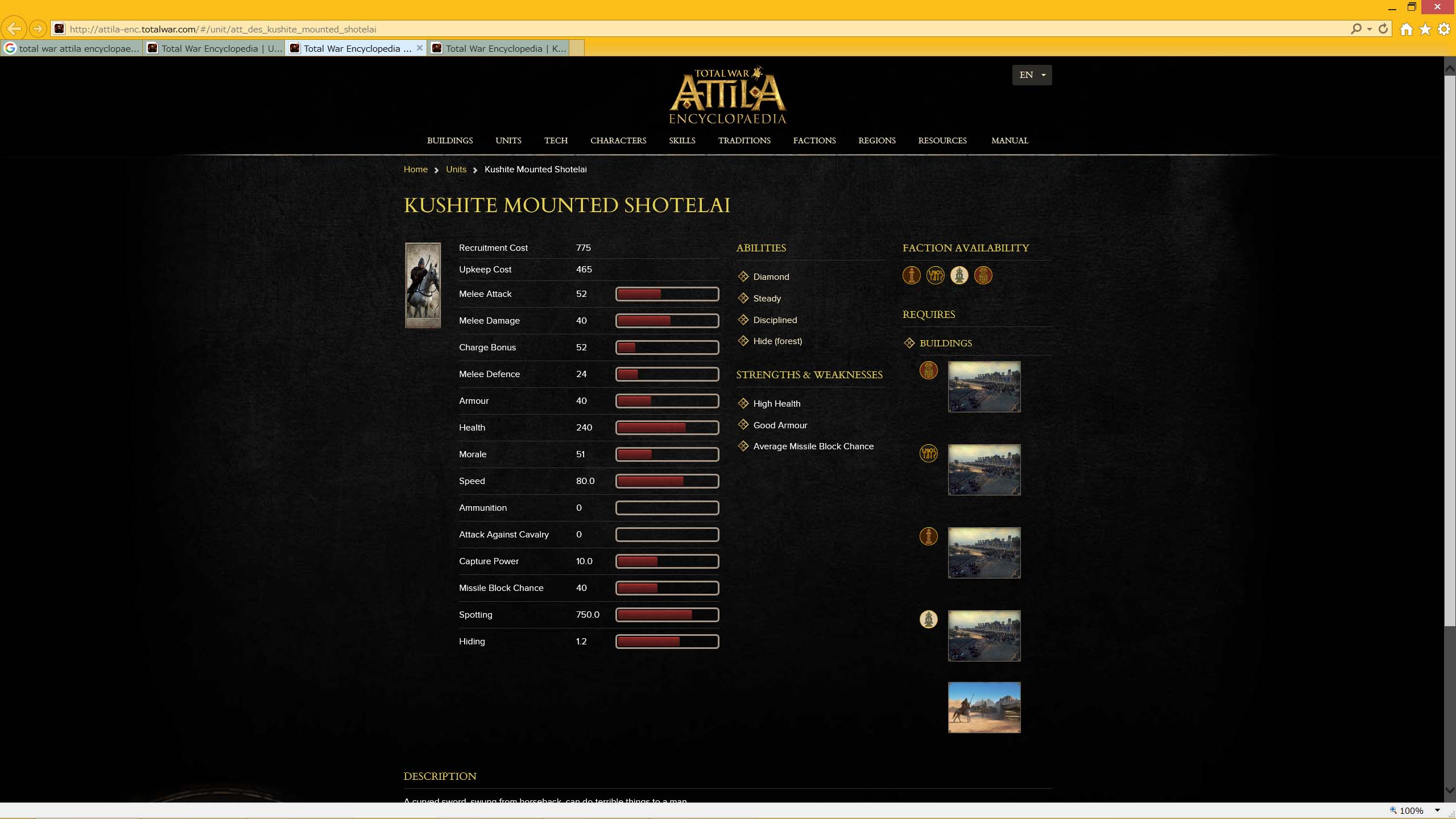Click the browser Home icon
The height and width of the screenshot is (819, 1456).
tap(1407, 29)
